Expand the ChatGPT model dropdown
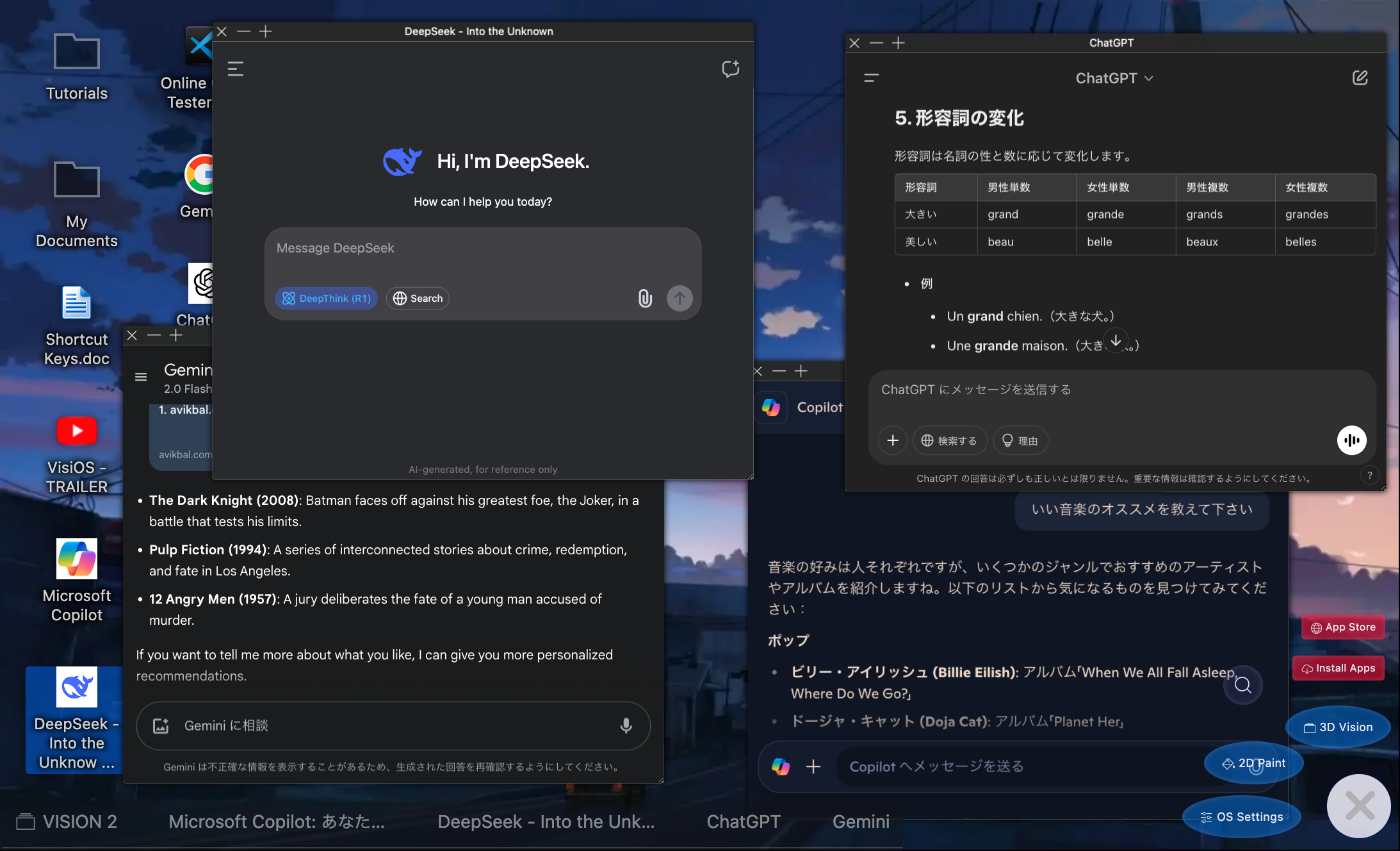The width and height of the screenshot is (1400, 851). click(x=1114, y=78)
